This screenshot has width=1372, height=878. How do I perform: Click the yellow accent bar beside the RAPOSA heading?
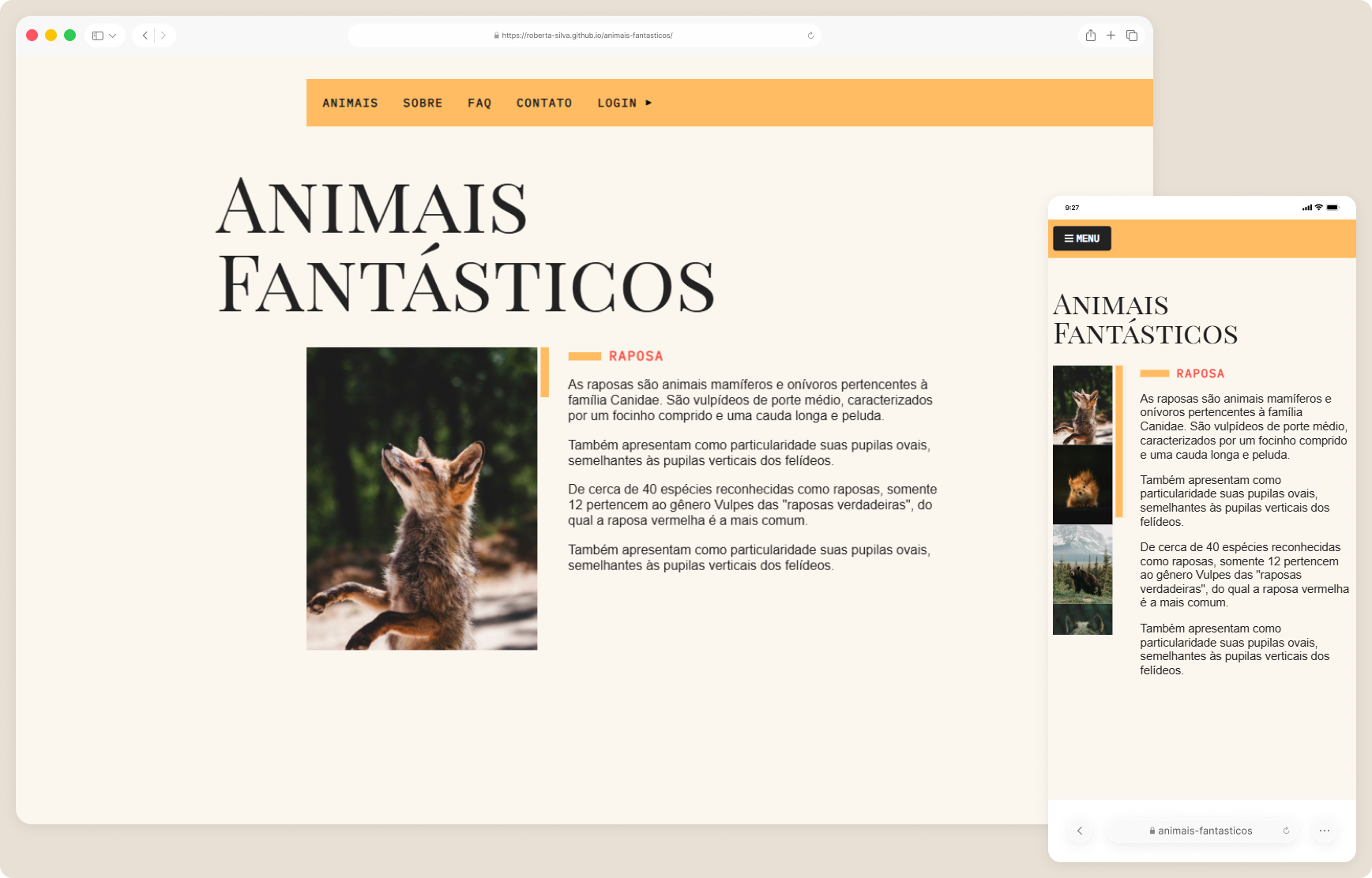tap(585, 356)
